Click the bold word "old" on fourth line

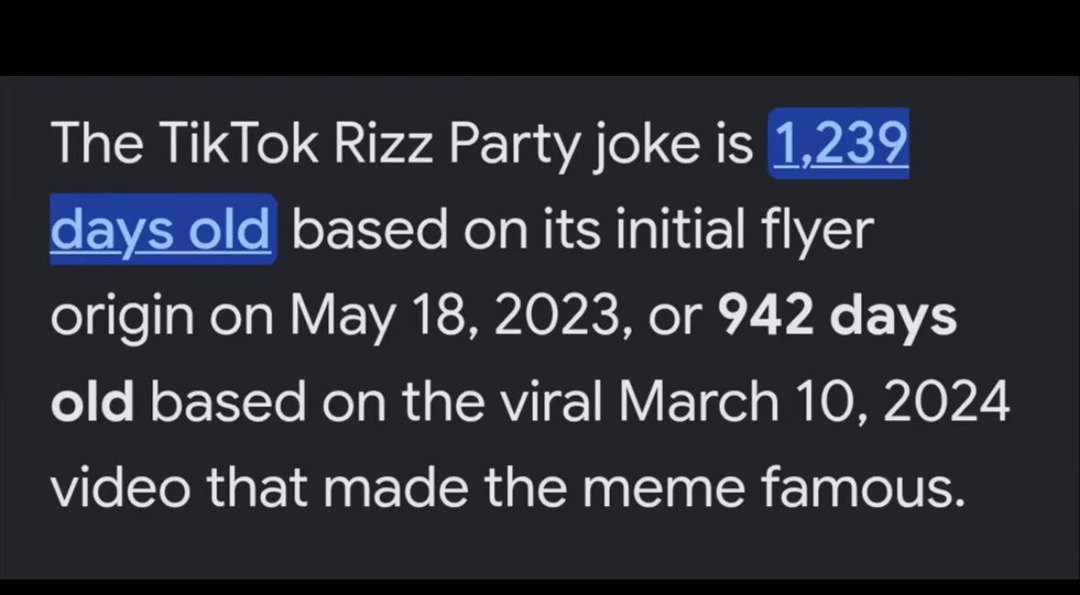pos(92,402)
